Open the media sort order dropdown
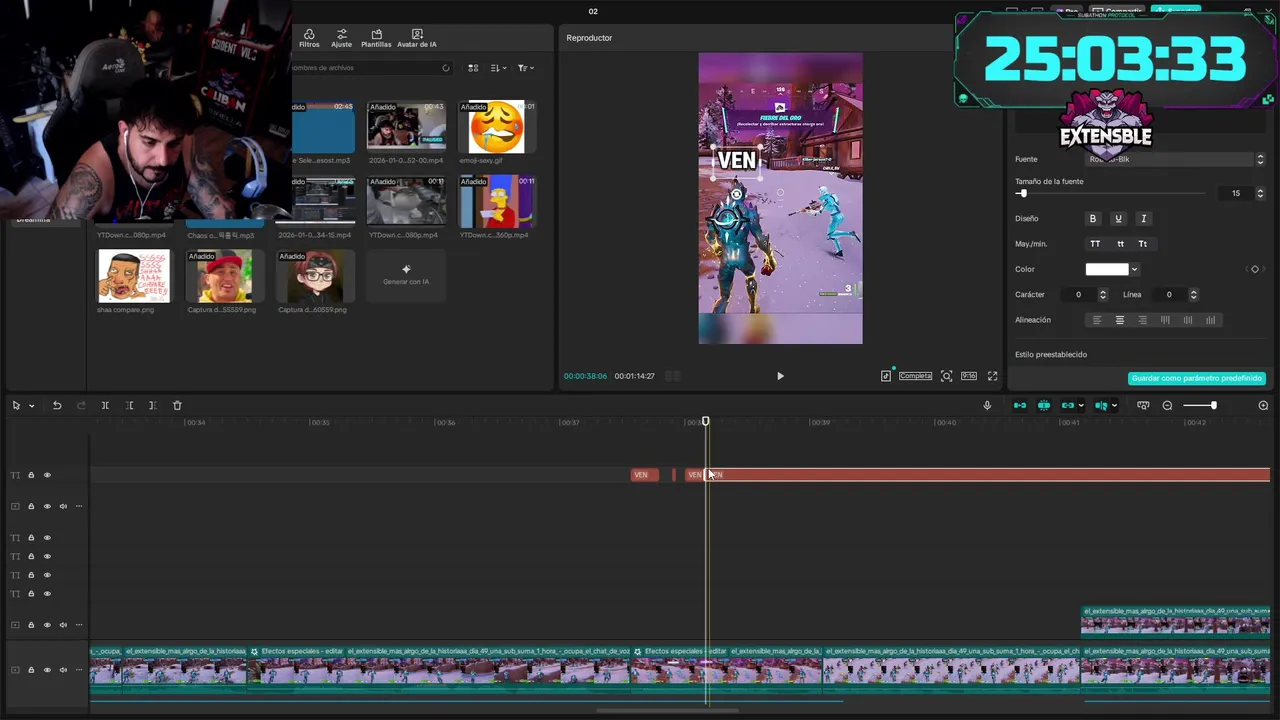The height and width of the screenshot is (720, 1280). coord(499,68)
